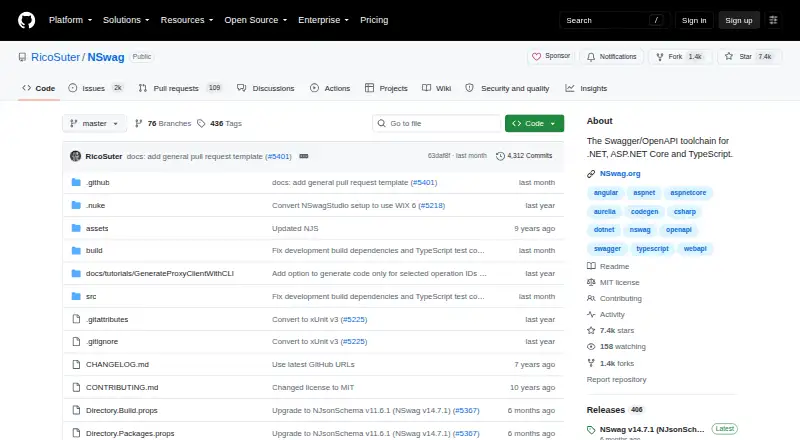Switch to the Pull requests tab
The height and width of the screenshot is (440, 800).
coord(180,88)
